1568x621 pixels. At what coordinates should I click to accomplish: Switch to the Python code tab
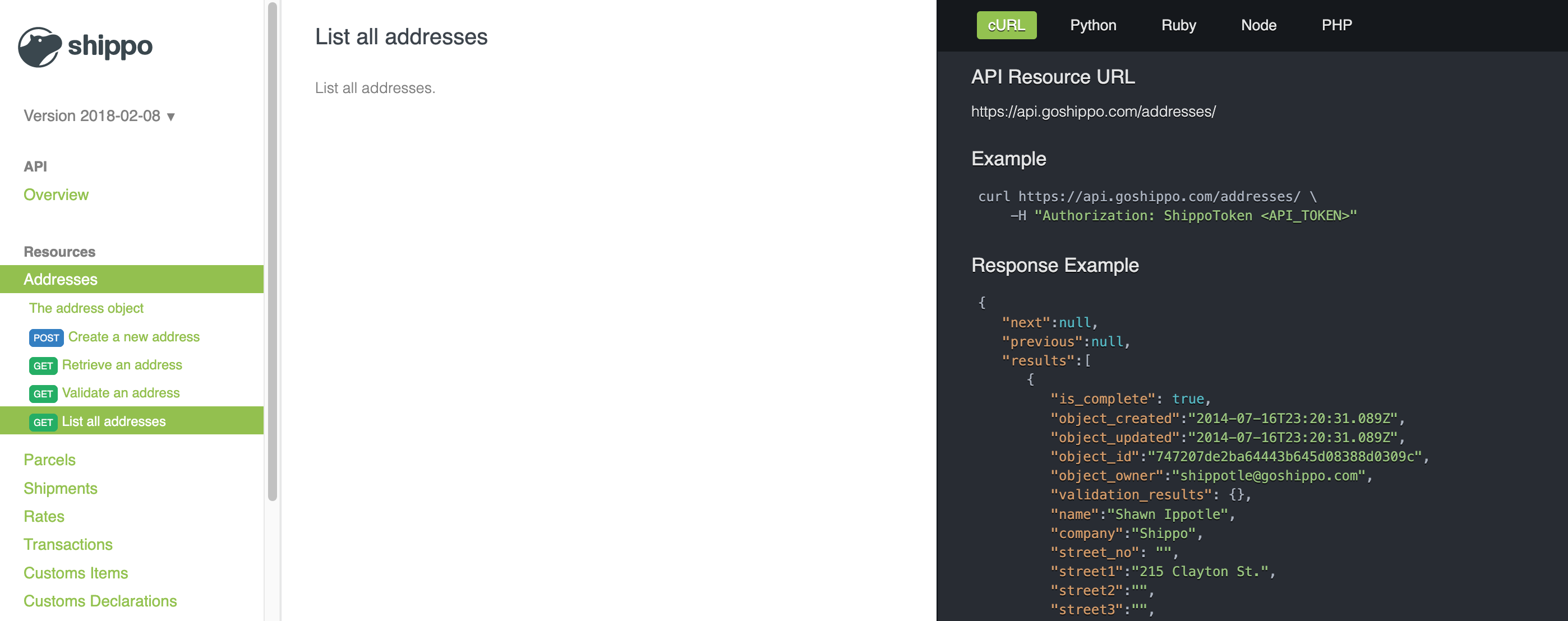(1092, 25)
